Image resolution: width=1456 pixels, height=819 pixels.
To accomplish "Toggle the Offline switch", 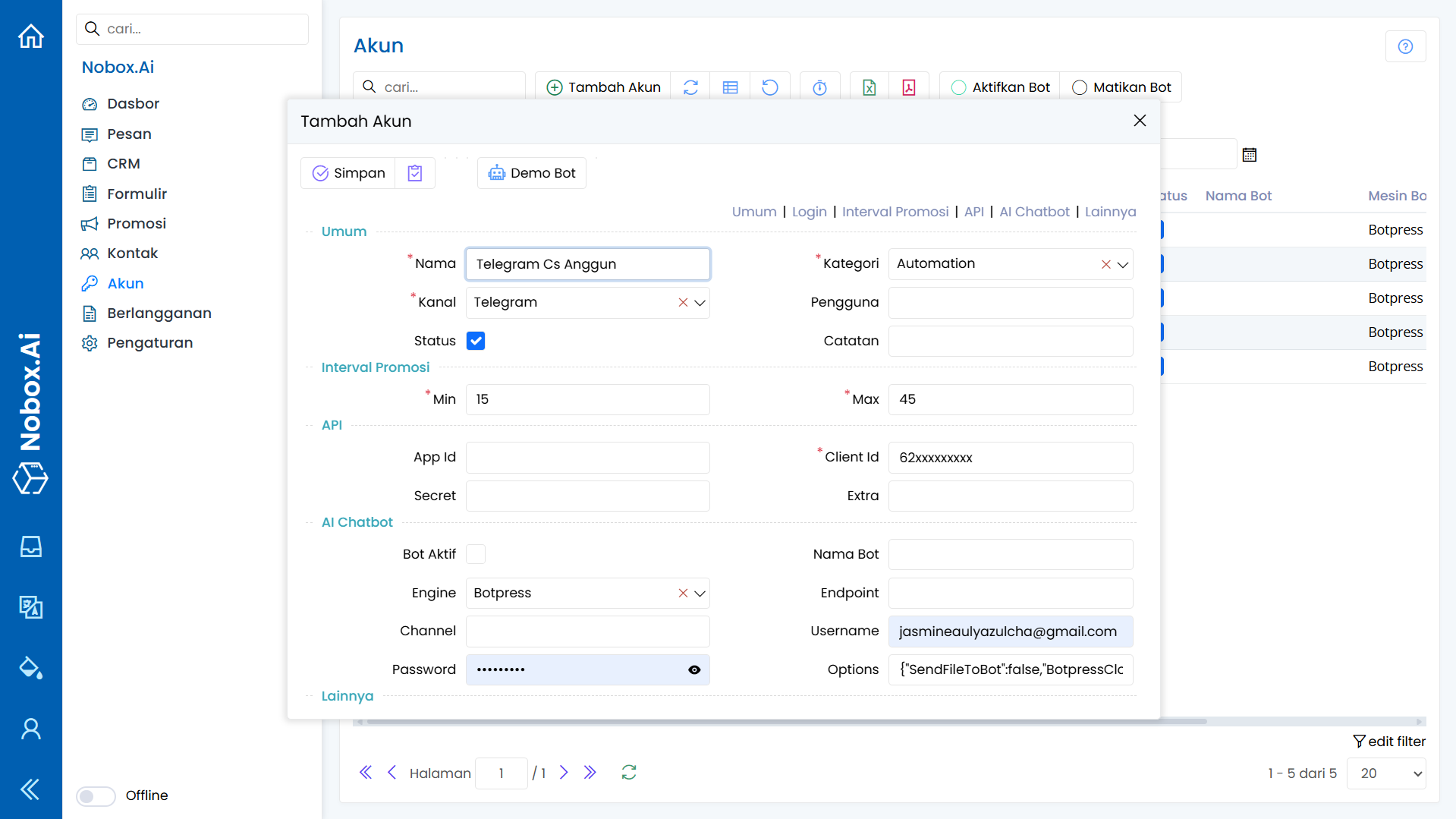I will click(96, 795).
